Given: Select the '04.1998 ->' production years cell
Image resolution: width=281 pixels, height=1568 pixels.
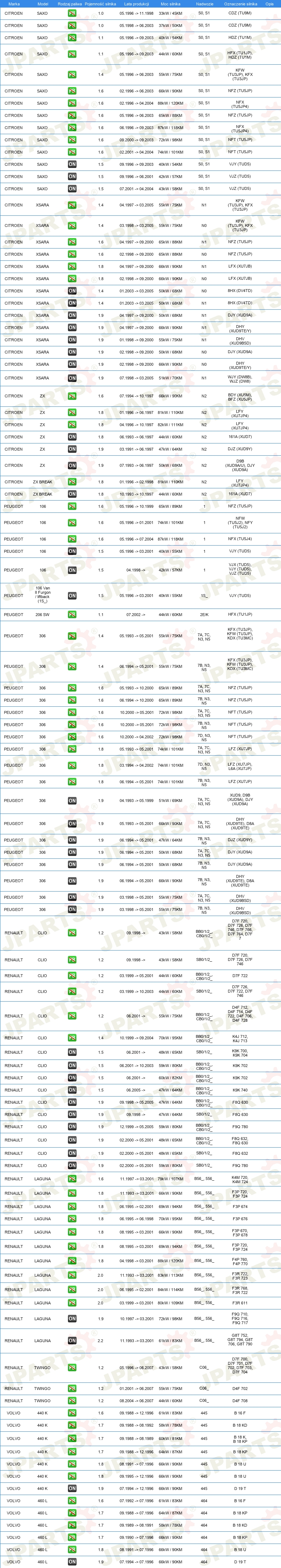Looking at the screenshot, I should (x=136, y=570).
